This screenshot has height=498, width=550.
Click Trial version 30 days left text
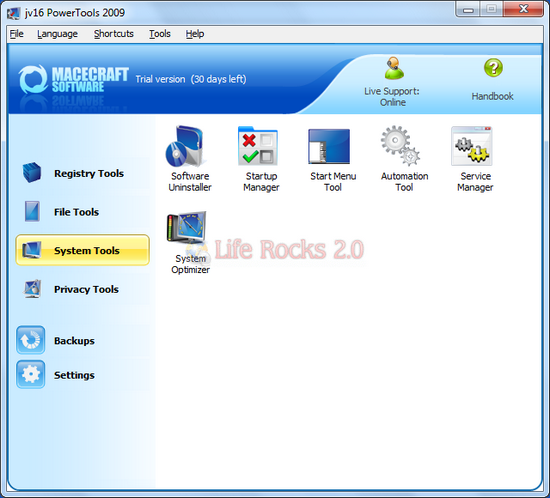(x=191, y=79)
